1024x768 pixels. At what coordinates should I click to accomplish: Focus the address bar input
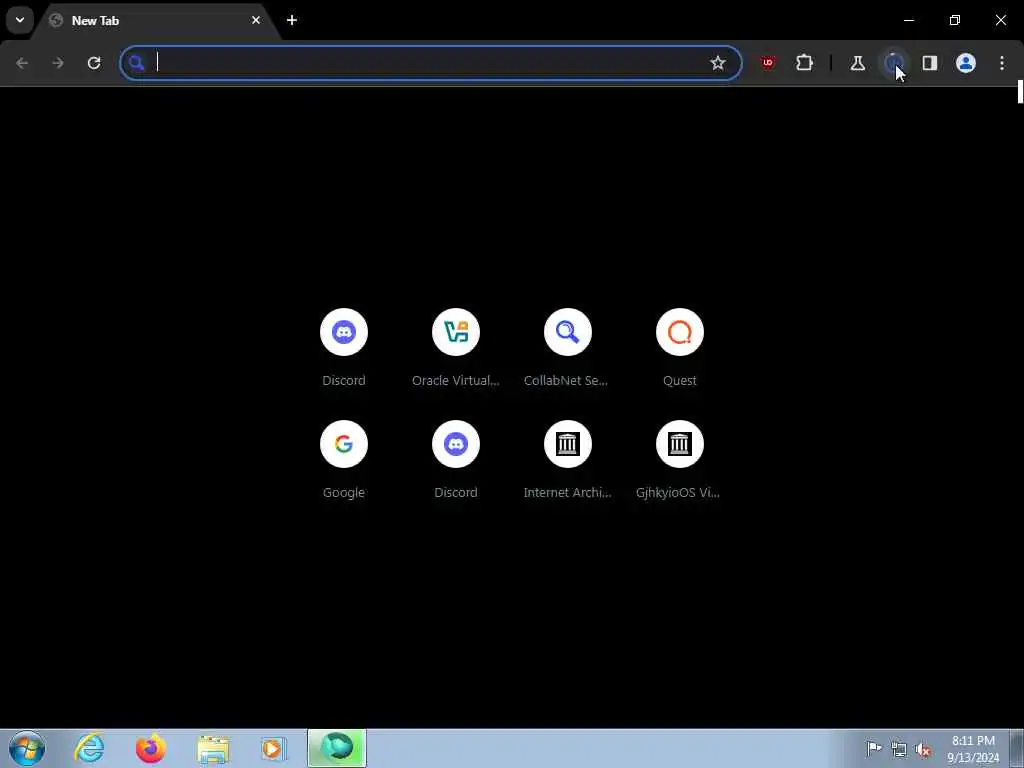(431, 63)
